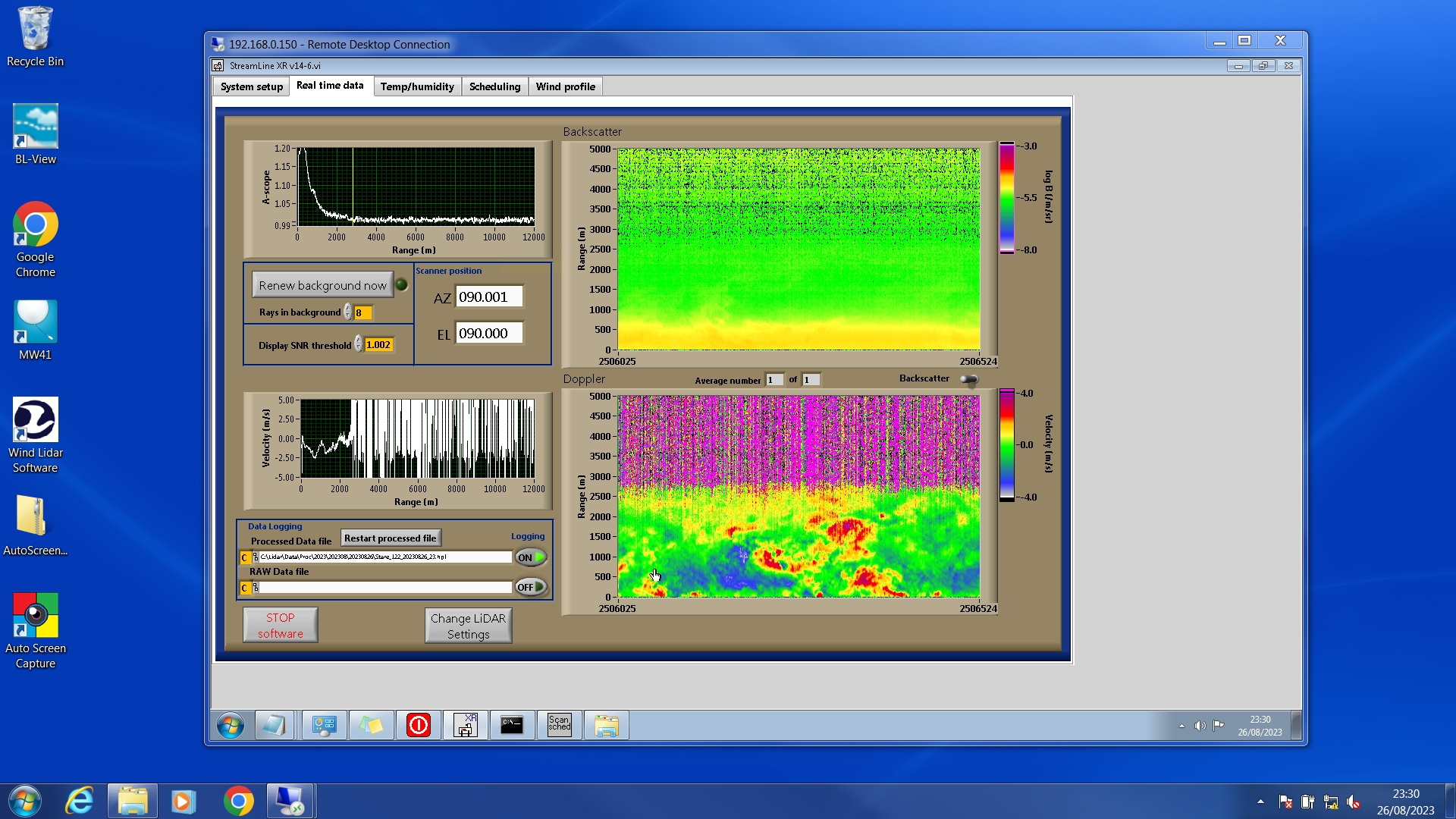The width and height of the screenshot is (1456, 819).
Task: Adjust the Display SNR threshold stepper
Action: point(358,345)
